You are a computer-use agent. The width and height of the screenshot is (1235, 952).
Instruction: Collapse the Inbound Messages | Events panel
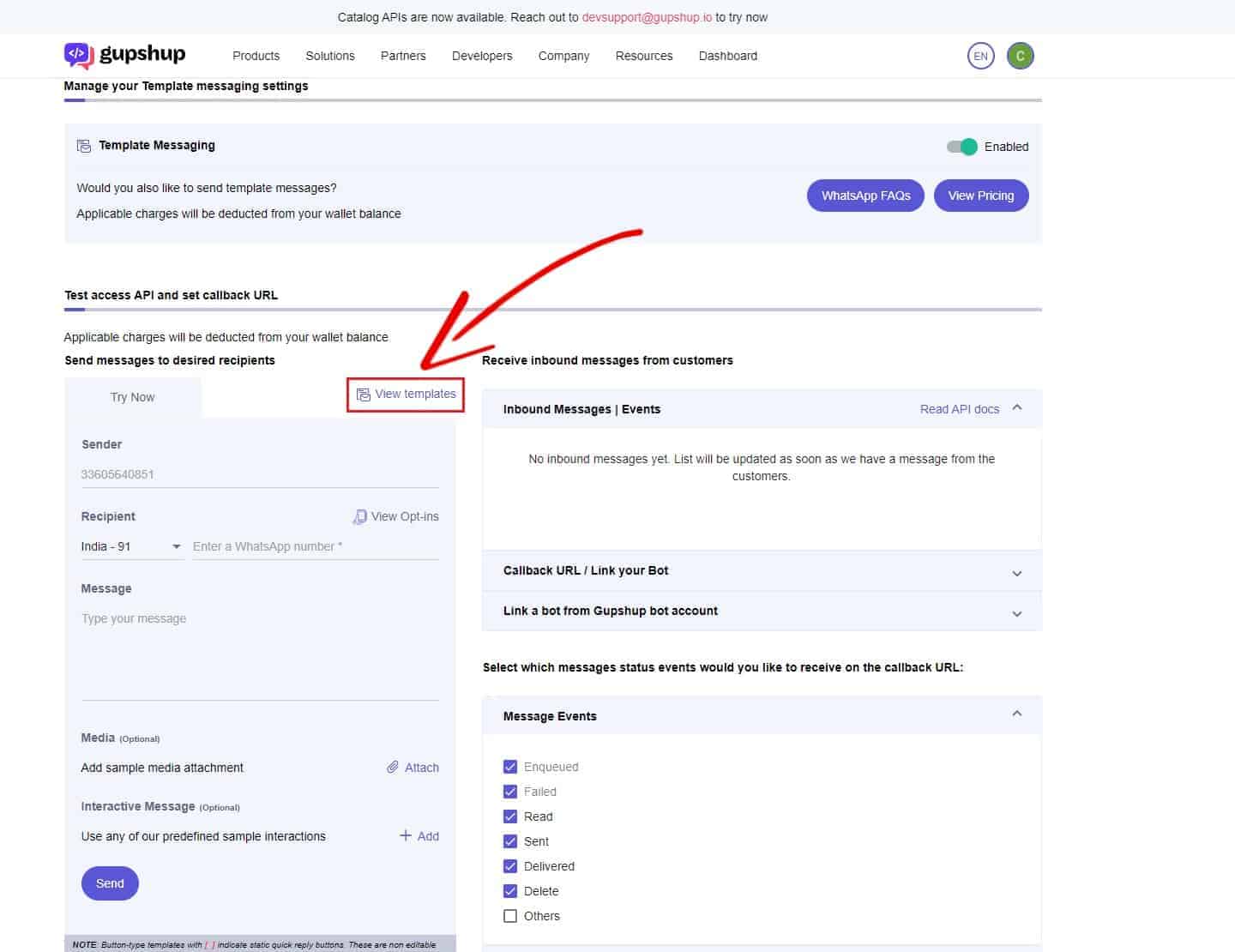(1017, 408)
